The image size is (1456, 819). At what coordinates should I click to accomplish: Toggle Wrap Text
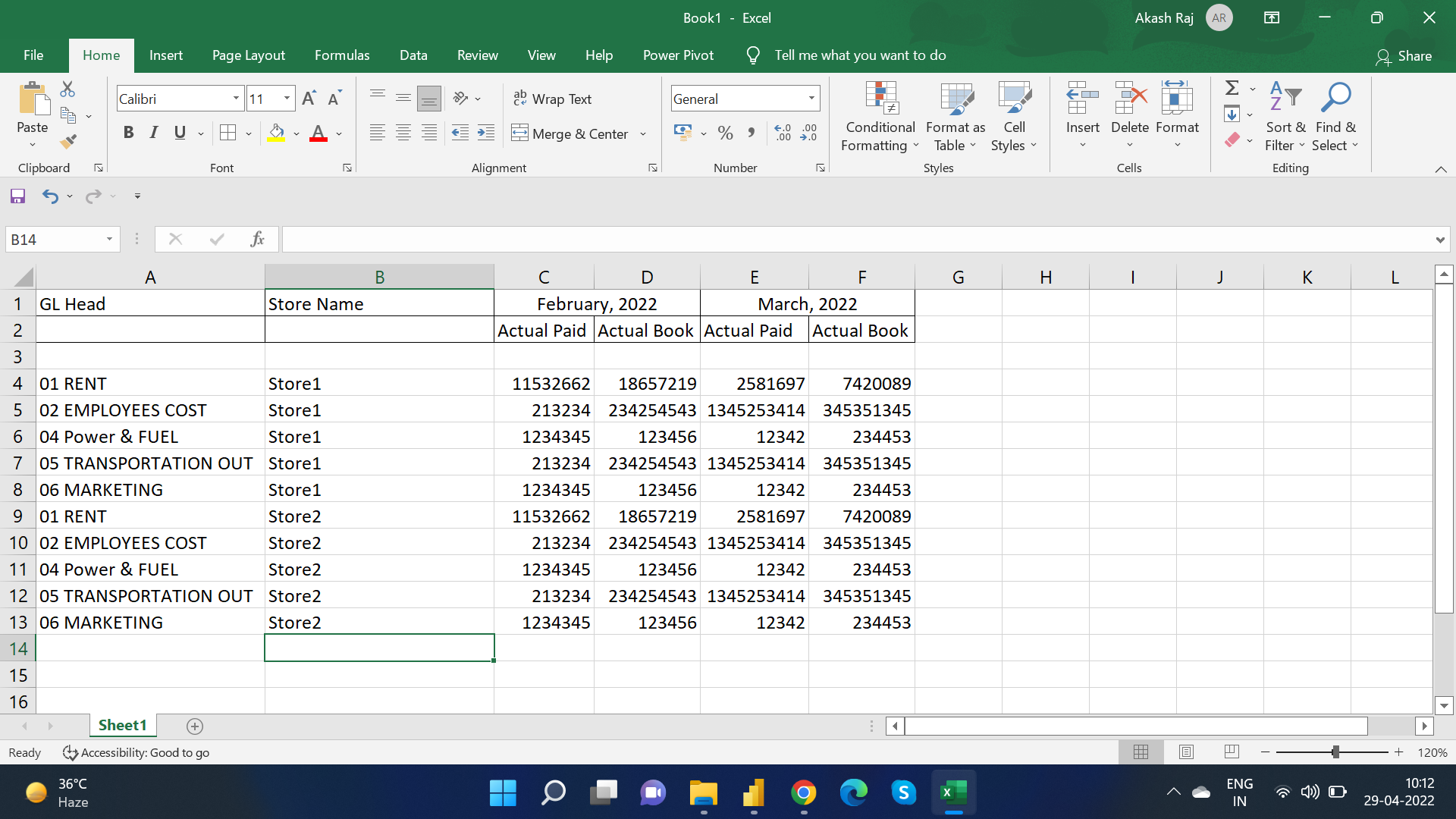pyautogui.click(x=552, y=99)
